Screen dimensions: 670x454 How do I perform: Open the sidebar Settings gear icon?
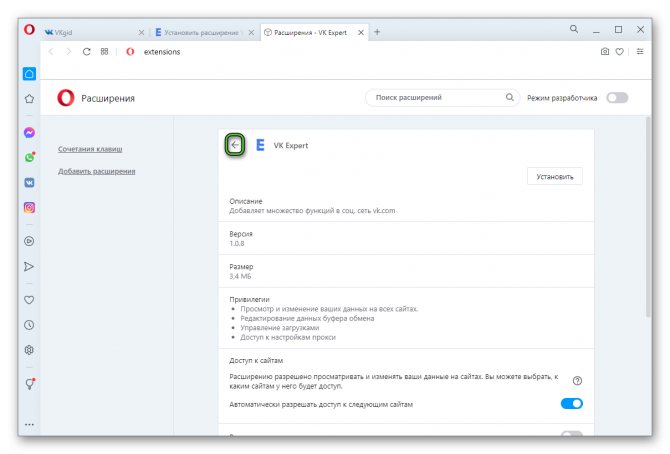[29, 350]
